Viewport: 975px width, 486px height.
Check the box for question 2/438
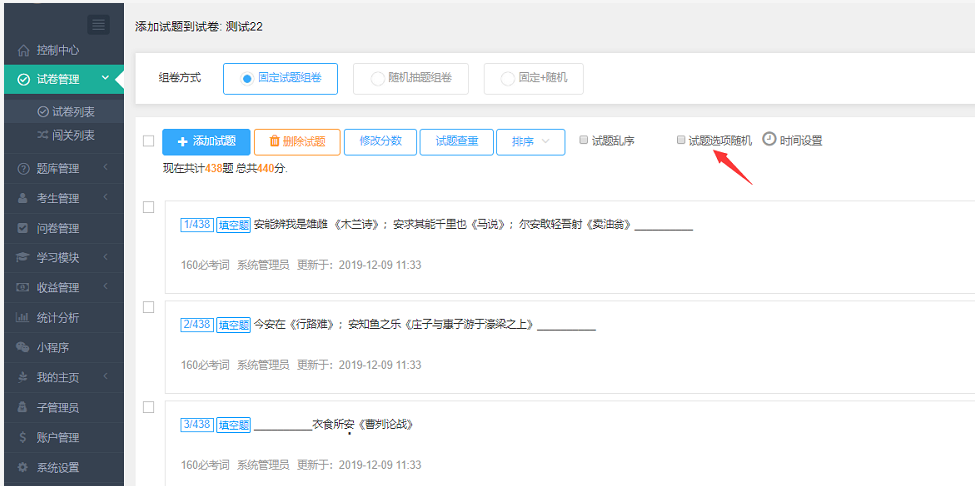click(149, 307)
